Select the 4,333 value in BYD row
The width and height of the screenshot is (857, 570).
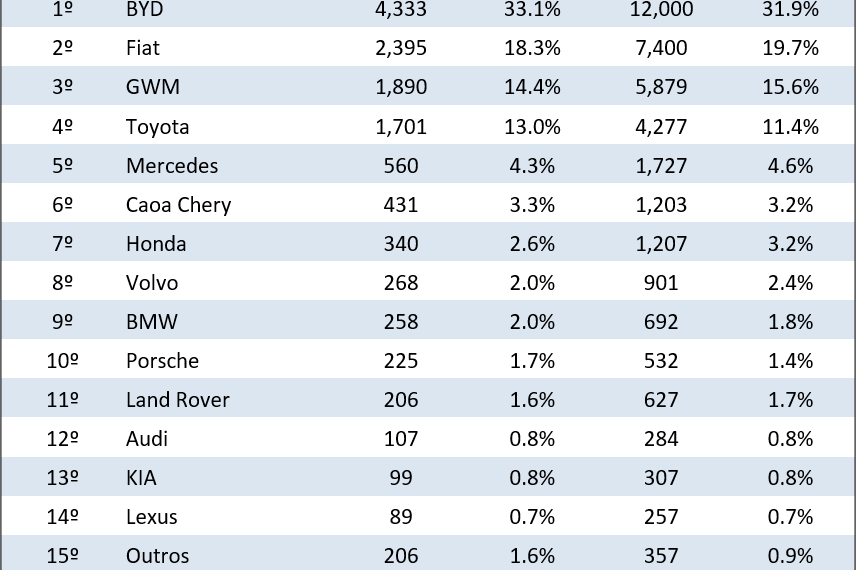pos(401,9)
